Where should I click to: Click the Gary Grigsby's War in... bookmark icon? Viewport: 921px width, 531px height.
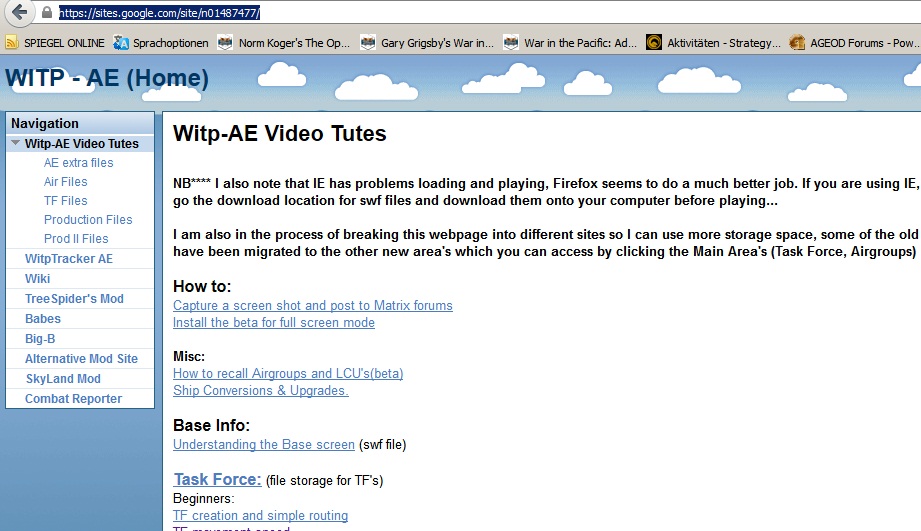[x=368, y=43]
